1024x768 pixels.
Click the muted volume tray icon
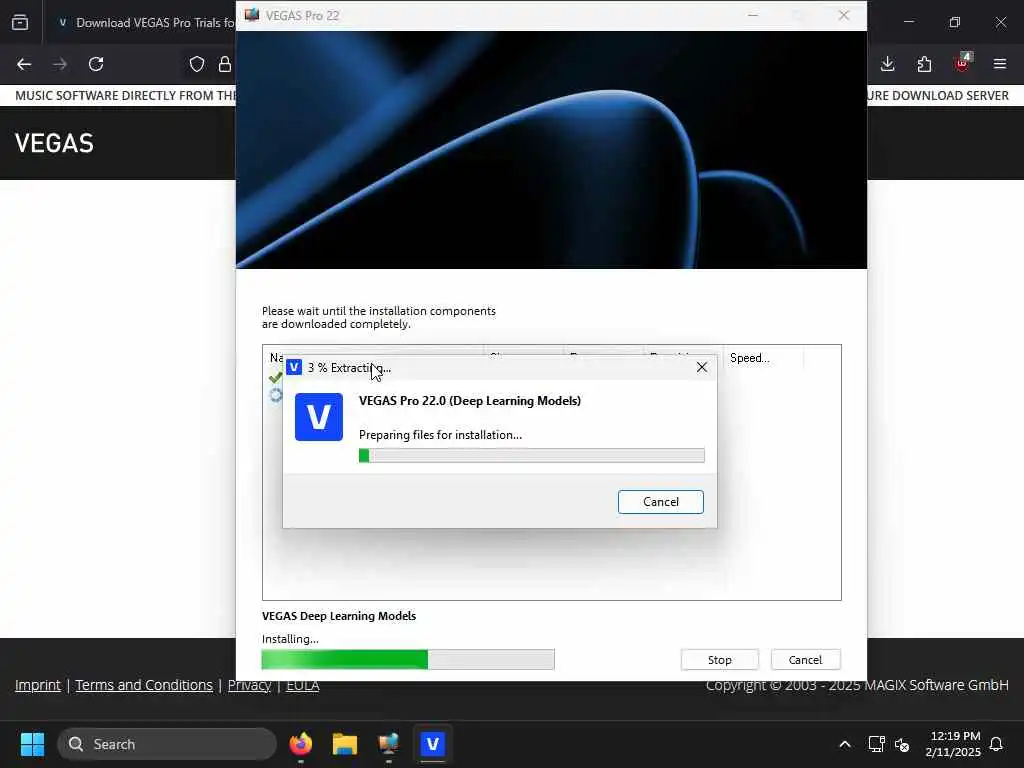pyautogui.click(x=902, y=744)
